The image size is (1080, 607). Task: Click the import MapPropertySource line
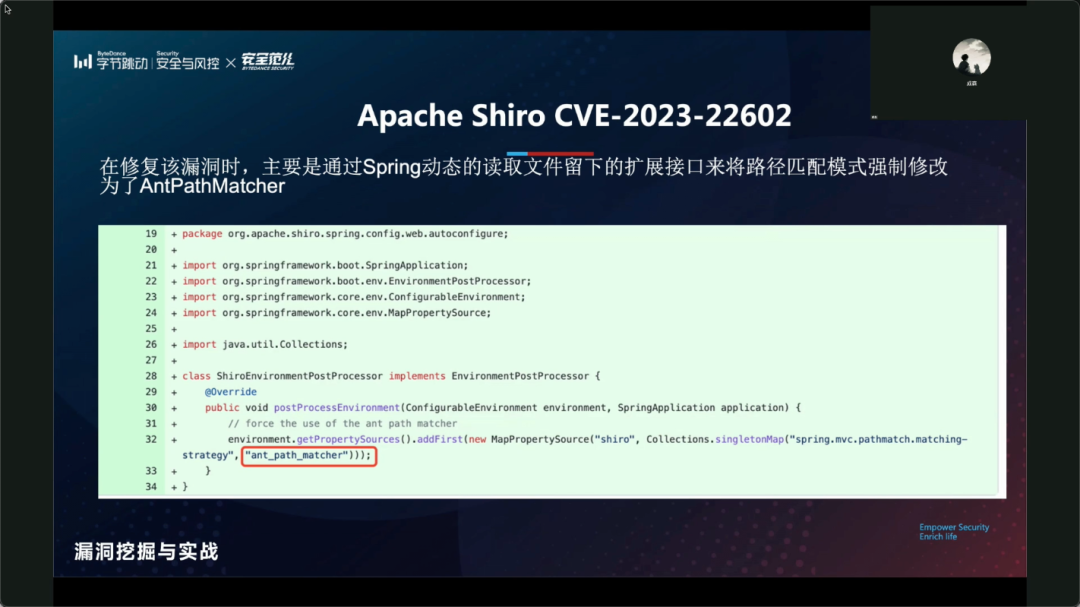click(337, 313)
